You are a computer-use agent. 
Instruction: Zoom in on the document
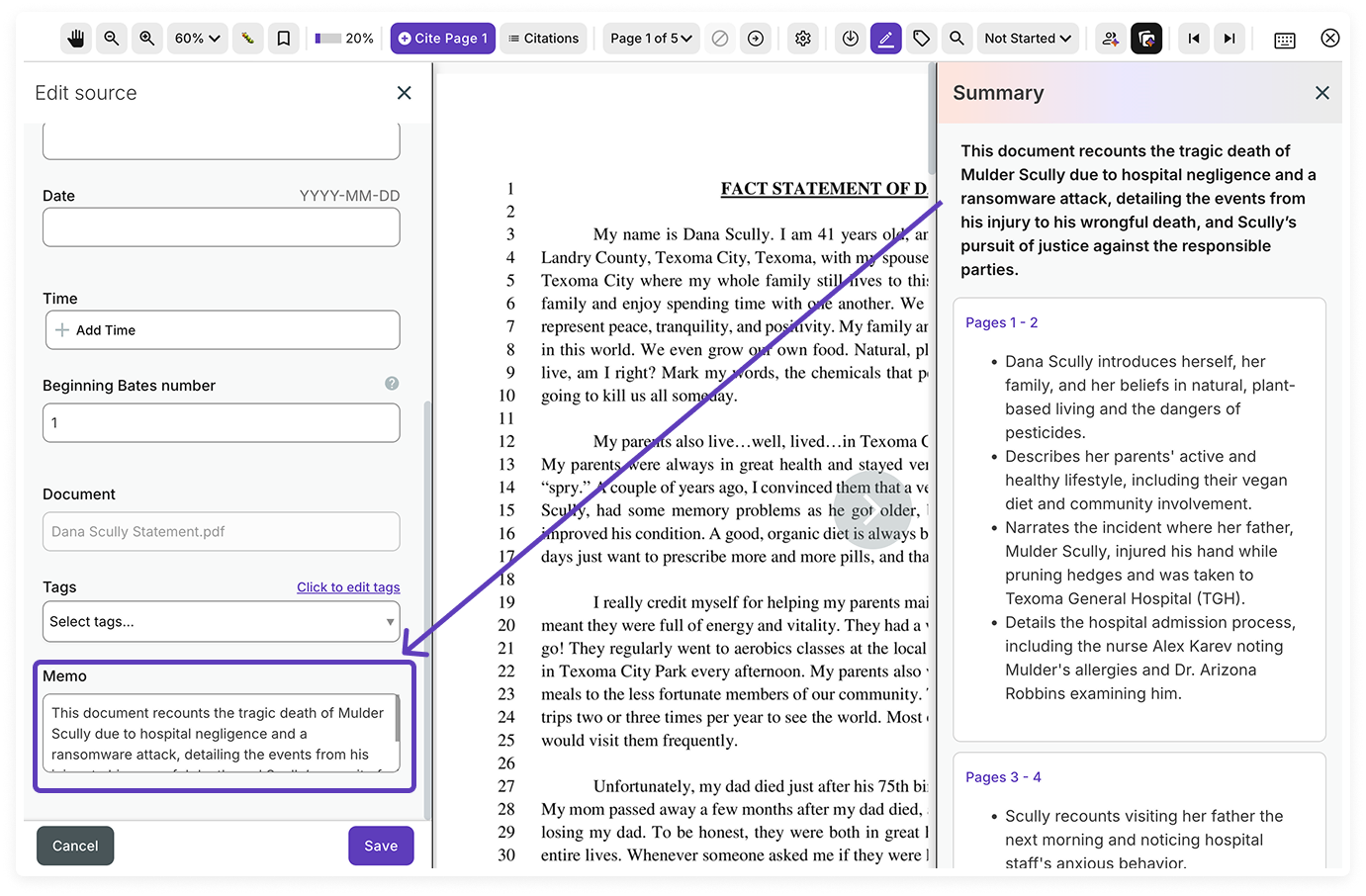pyautogui.click(x=146, y=38)
